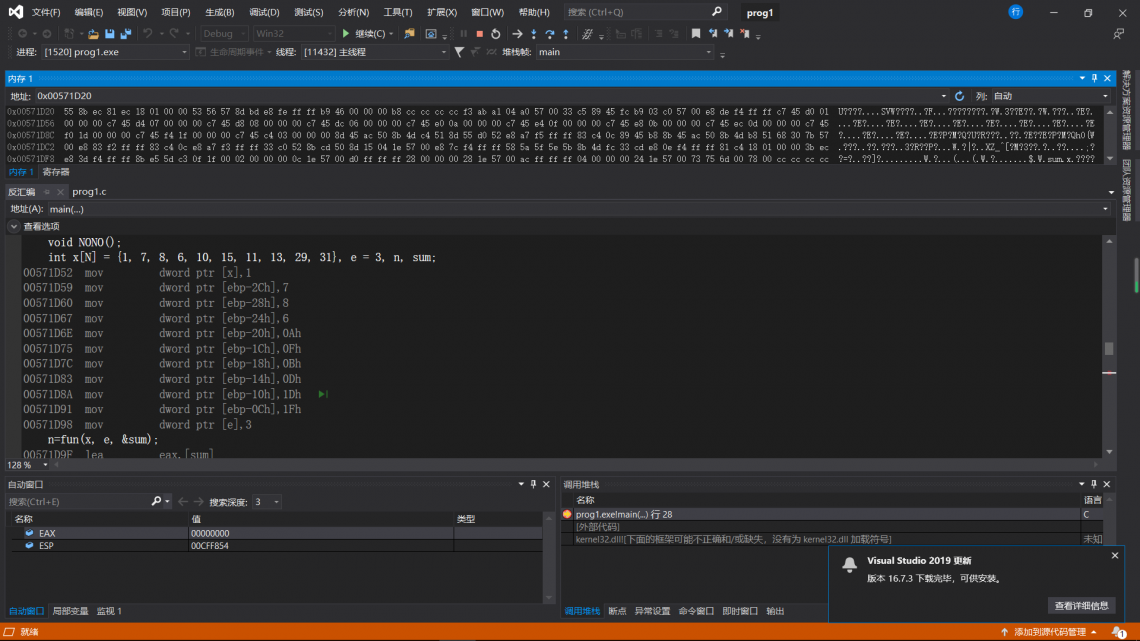The width and height of the screenshot is (1140, 641).
Task: Clear all bookmarks with the red-x bookmark icon
Action: pos(744,33)
